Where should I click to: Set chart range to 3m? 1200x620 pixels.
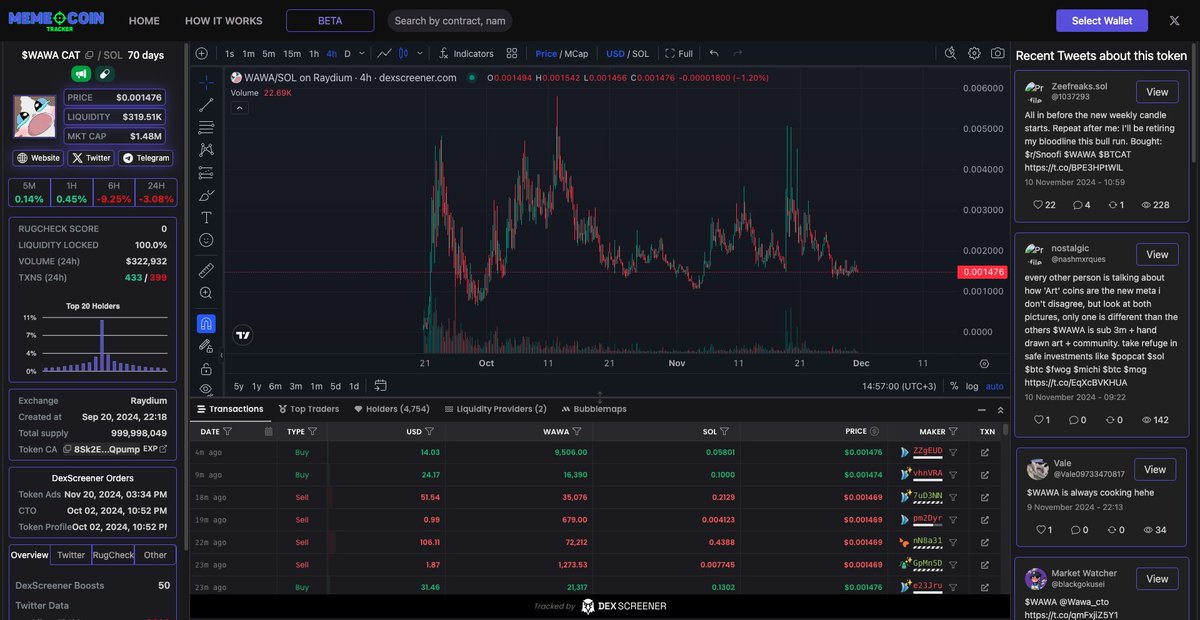(x=296, y=386)
